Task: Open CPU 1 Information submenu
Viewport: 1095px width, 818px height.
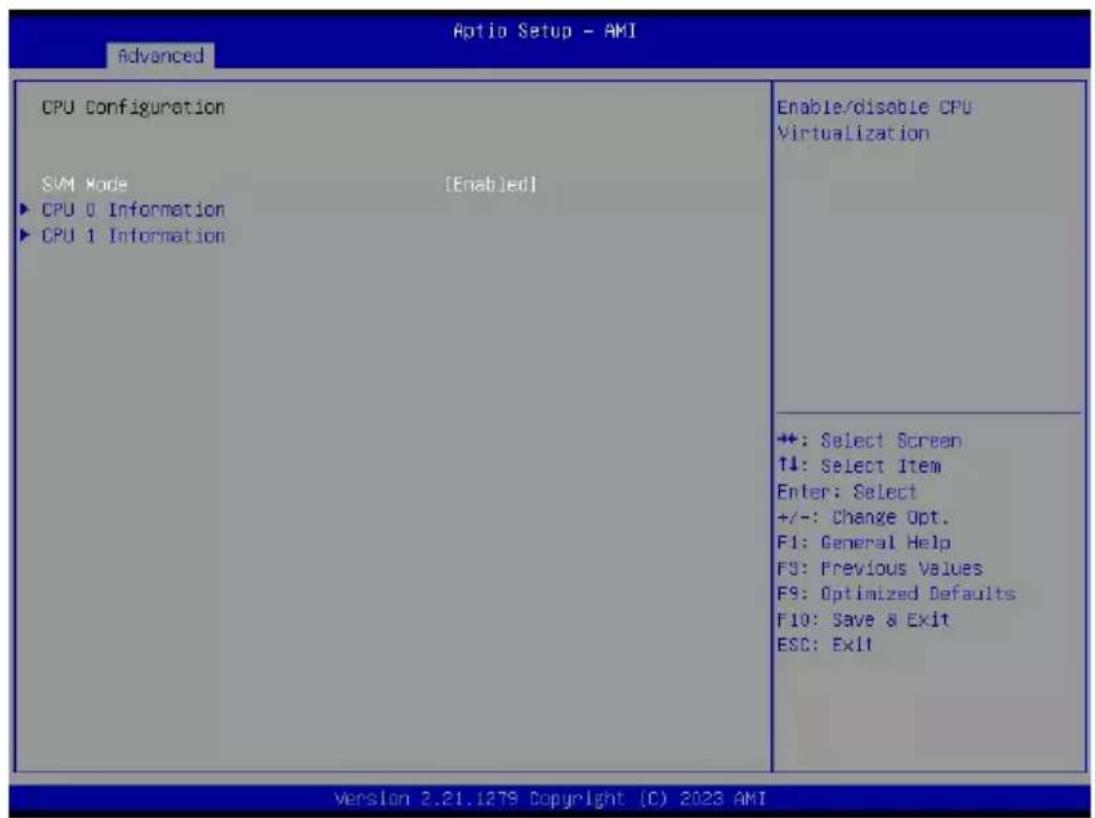Action: coord(133,236)
